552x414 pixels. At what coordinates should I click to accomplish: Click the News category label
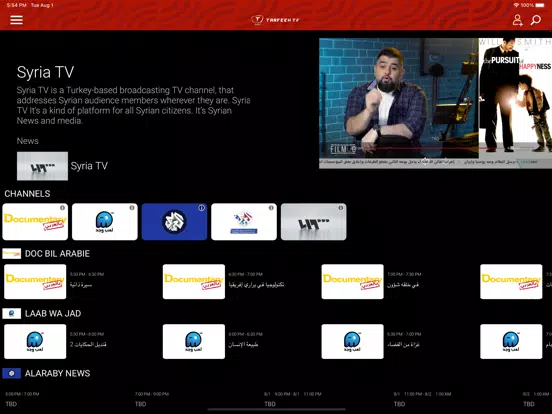tap(27, 141)
